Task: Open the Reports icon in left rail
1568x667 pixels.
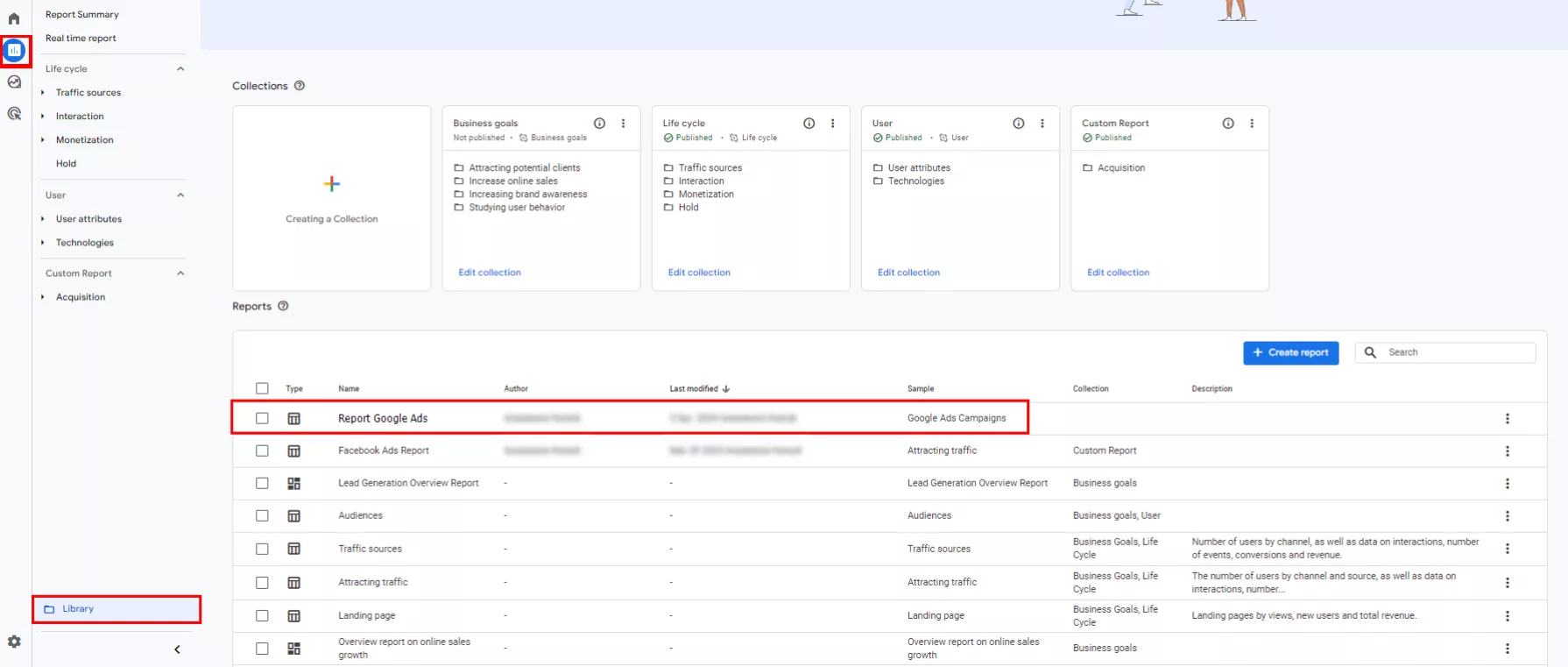Action: coord(14,51)
